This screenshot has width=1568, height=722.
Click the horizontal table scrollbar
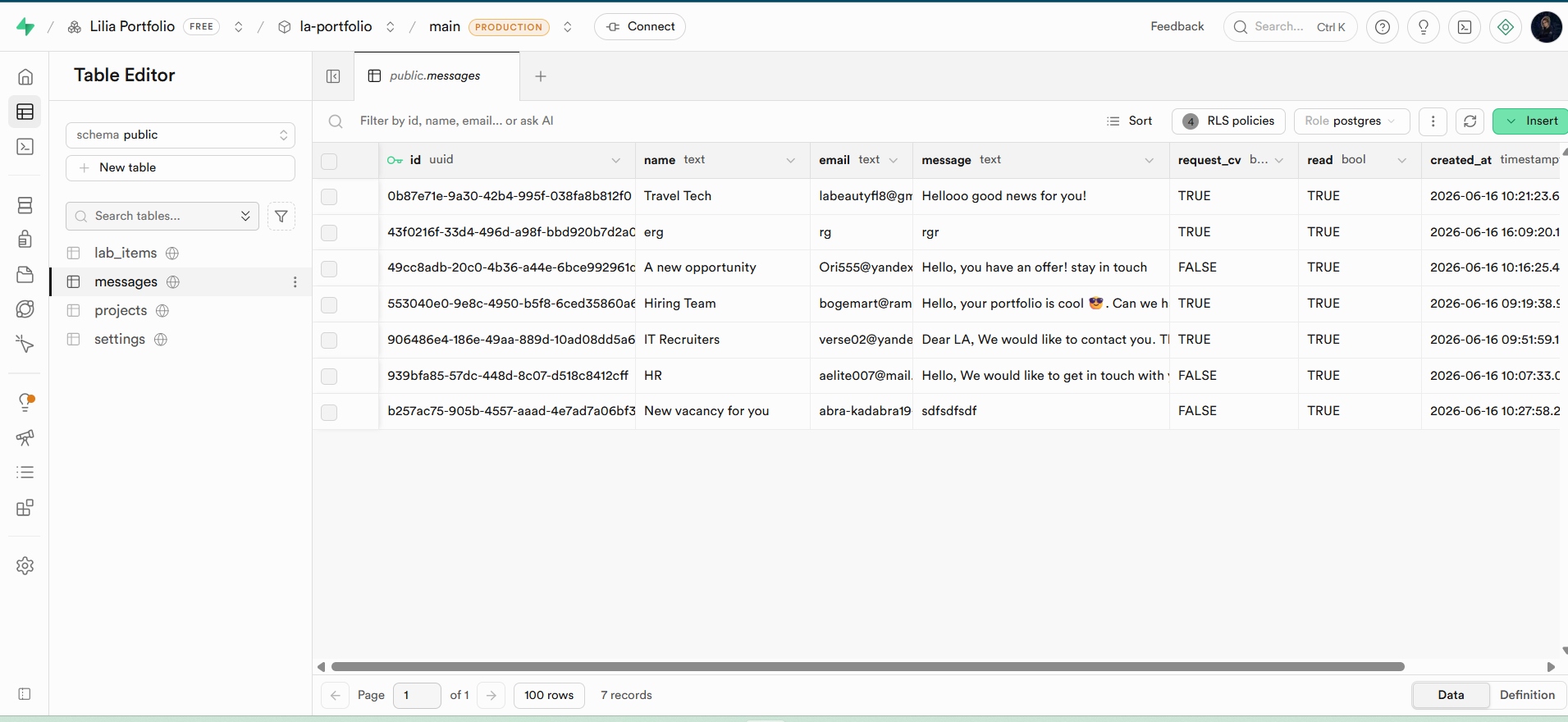[868, 667]
